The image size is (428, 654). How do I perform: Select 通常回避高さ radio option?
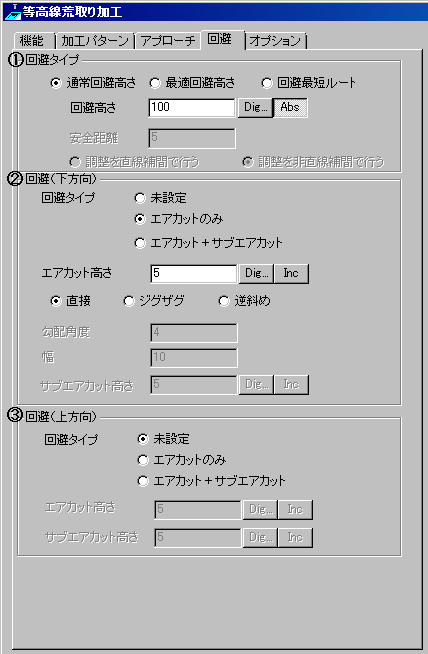click(93, 83)
